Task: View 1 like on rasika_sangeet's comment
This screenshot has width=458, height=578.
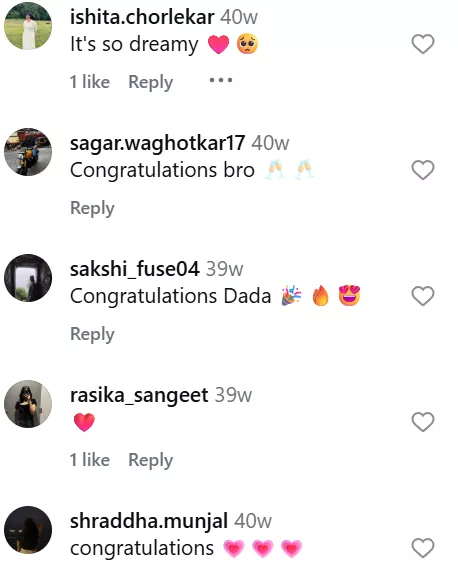Action: 90,460
